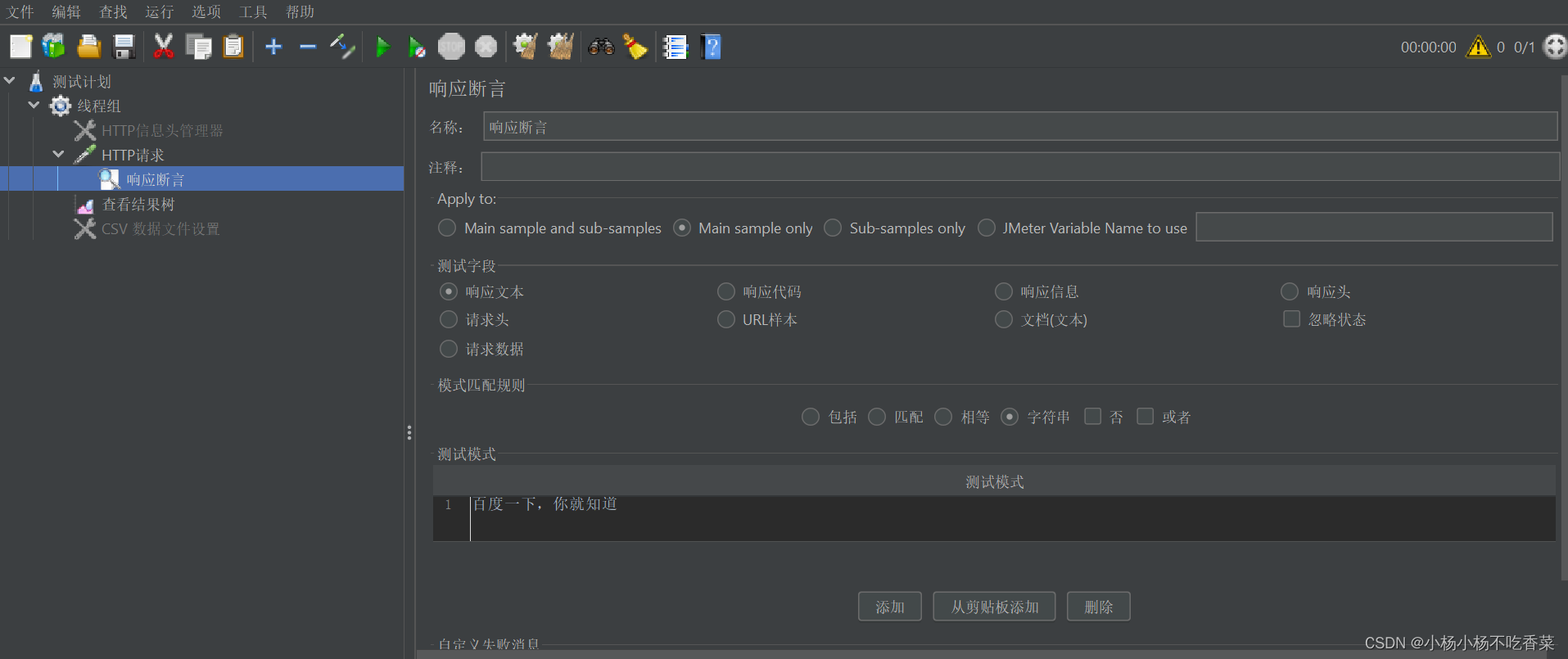Select 文档(文本) test field radio

[1004, 319]
